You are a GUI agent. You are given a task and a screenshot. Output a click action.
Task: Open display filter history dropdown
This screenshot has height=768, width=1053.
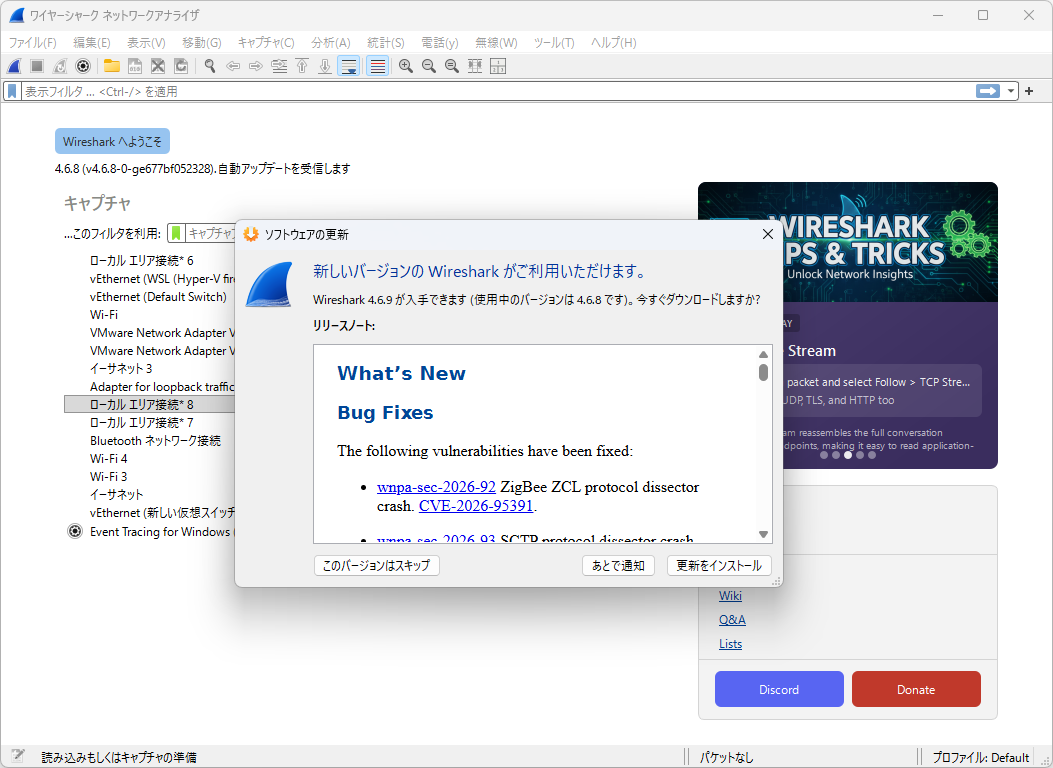coord(1011,91)
